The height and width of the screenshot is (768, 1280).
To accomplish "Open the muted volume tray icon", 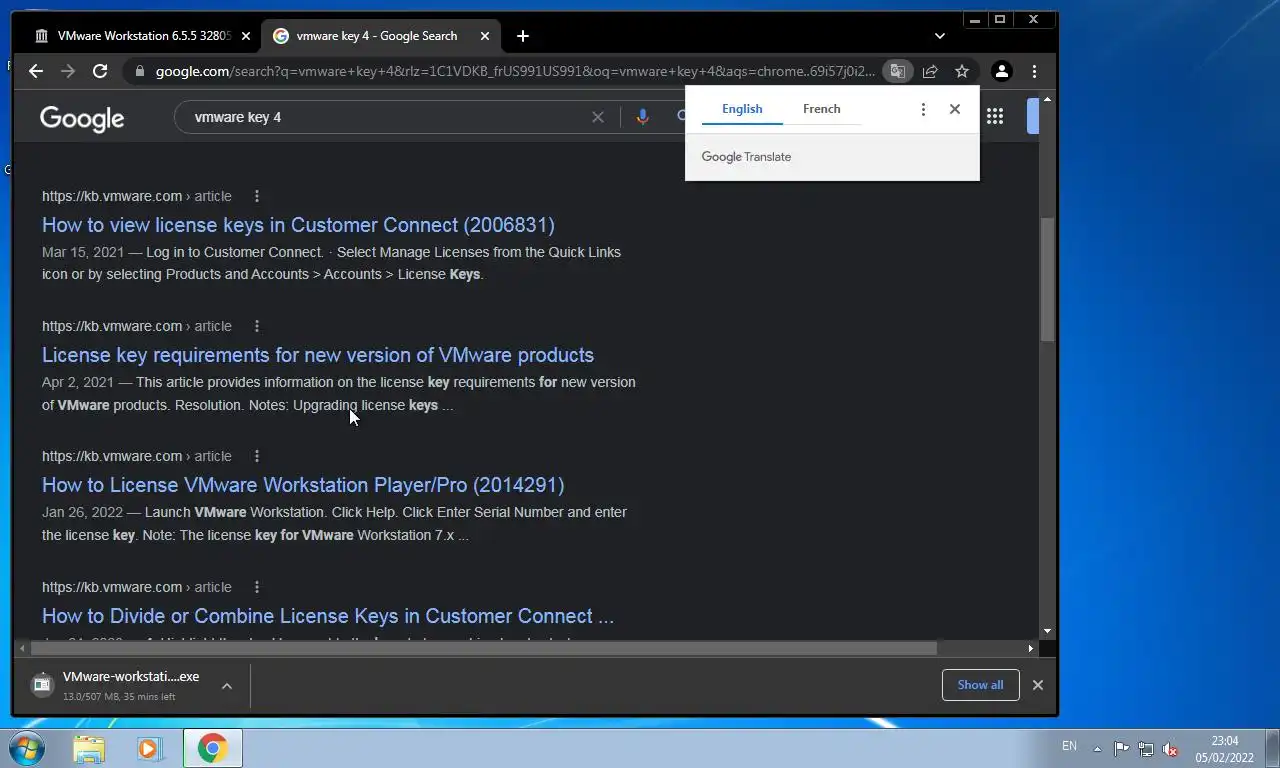I will (x=1171, y=748).
